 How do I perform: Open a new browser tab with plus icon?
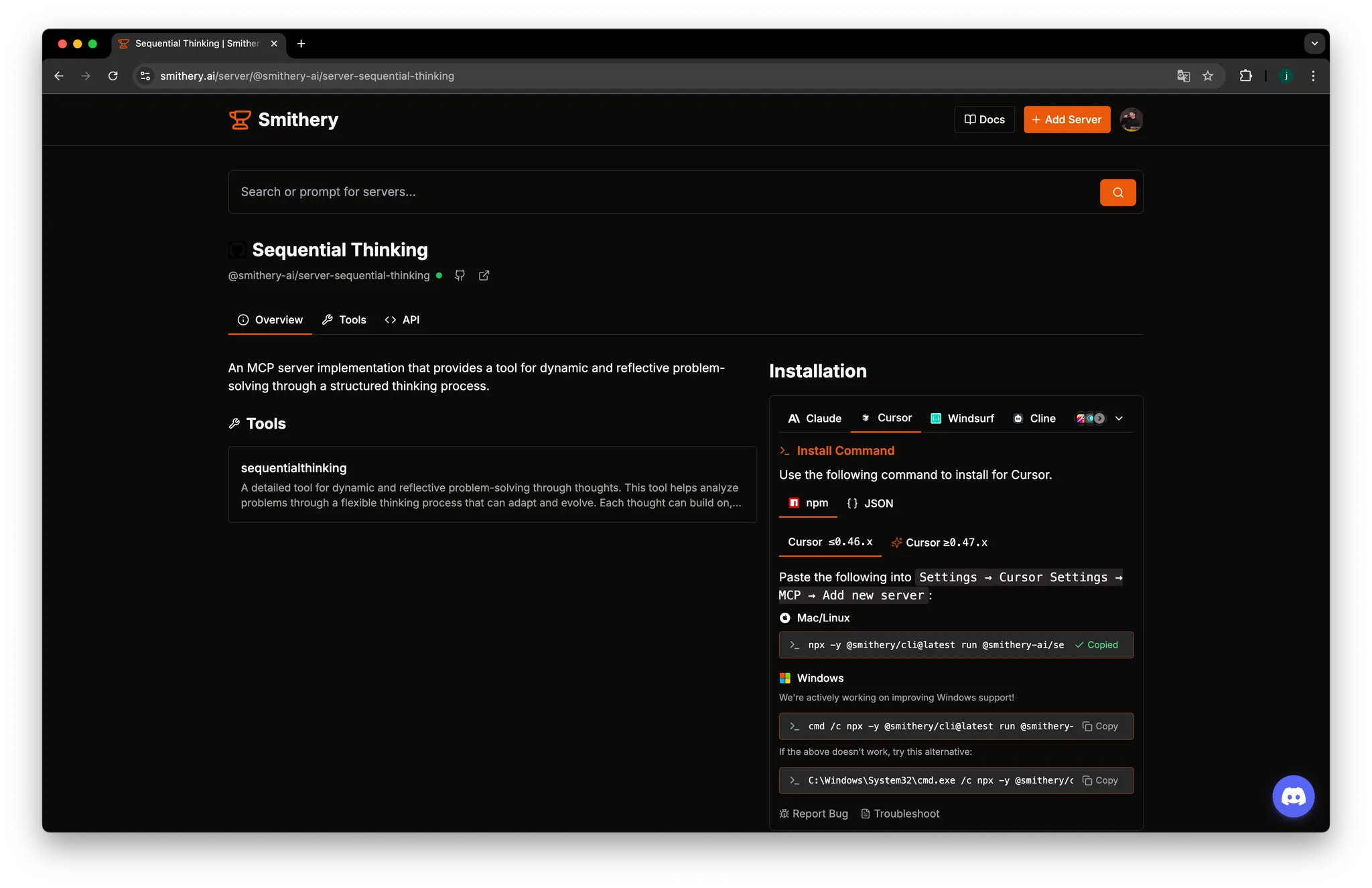[x=301, y=44]
